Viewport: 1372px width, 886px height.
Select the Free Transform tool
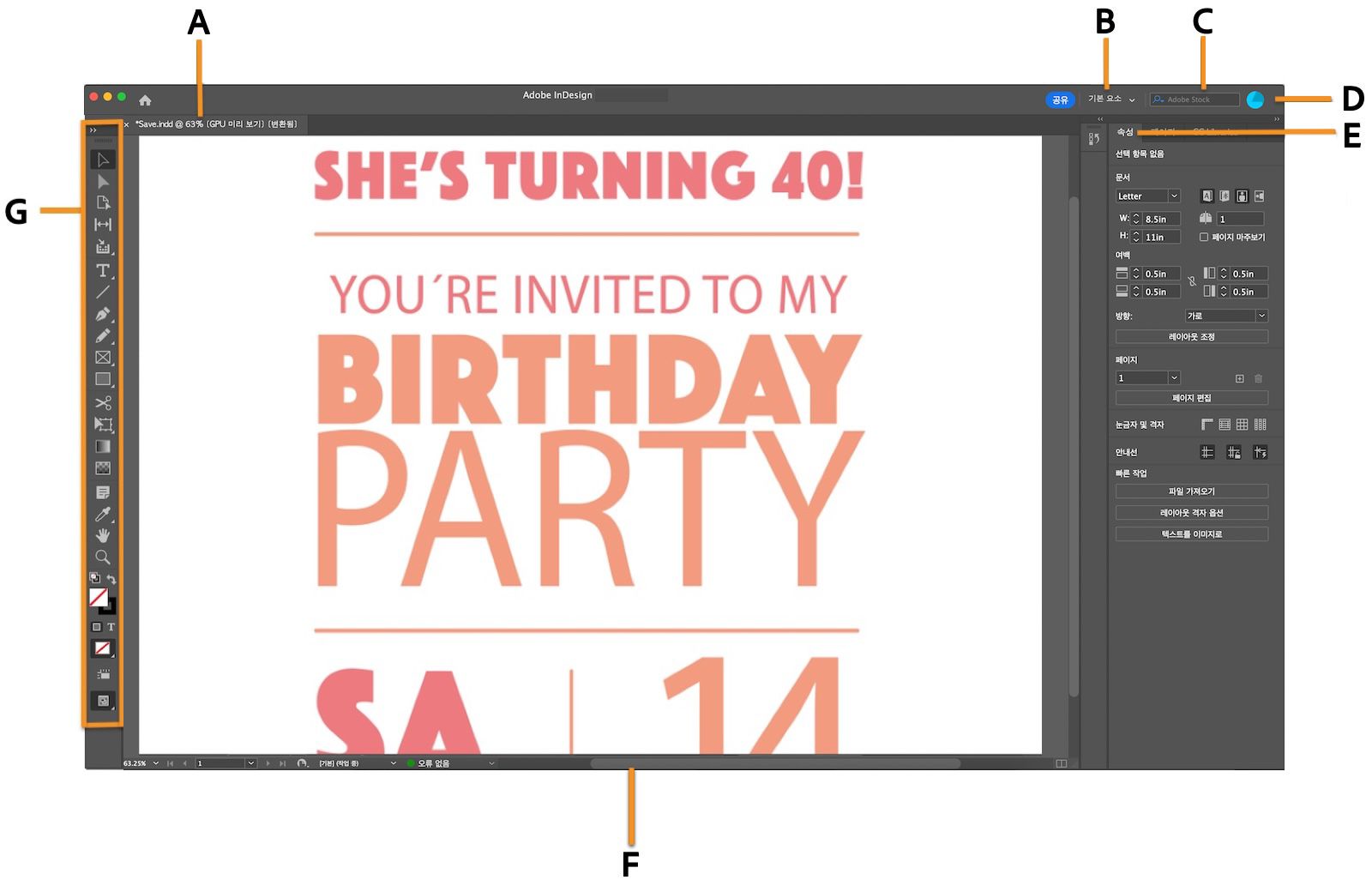click(x=103, y=425)
